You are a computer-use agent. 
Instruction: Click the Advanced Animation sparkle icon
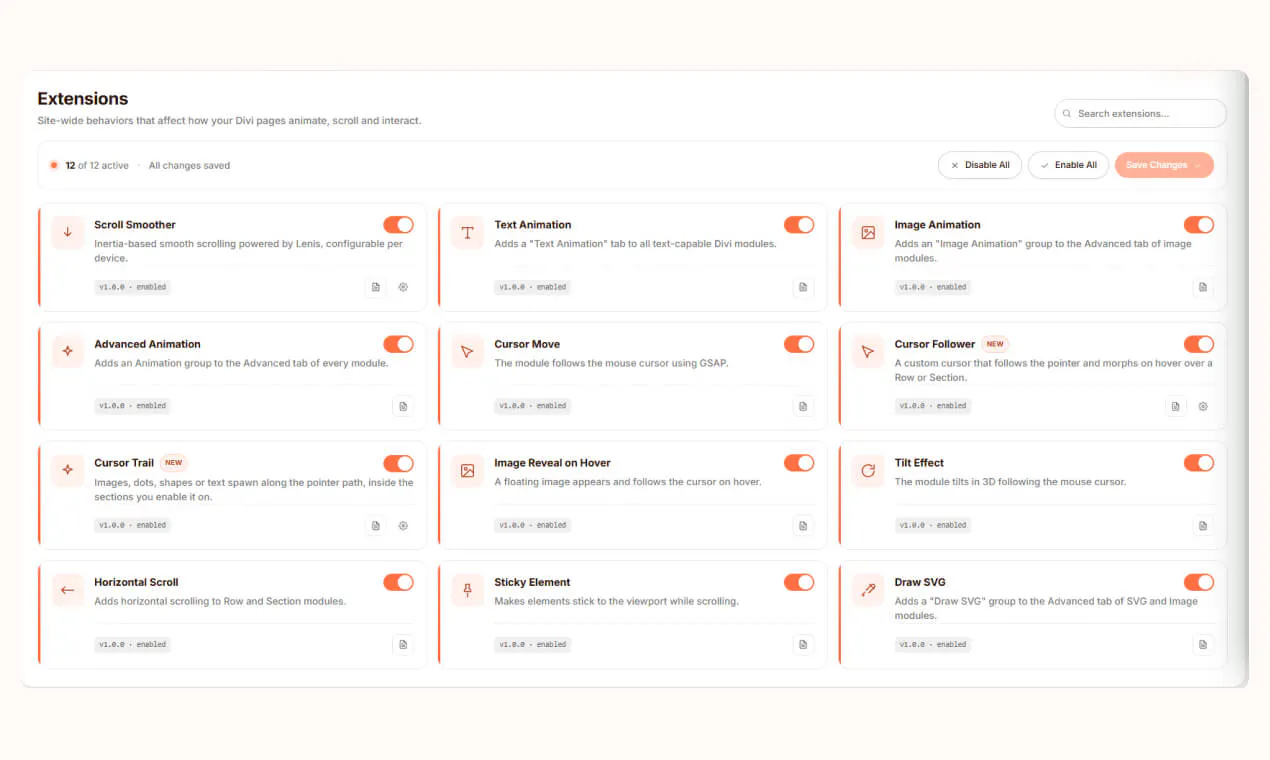tap(68, 352)
